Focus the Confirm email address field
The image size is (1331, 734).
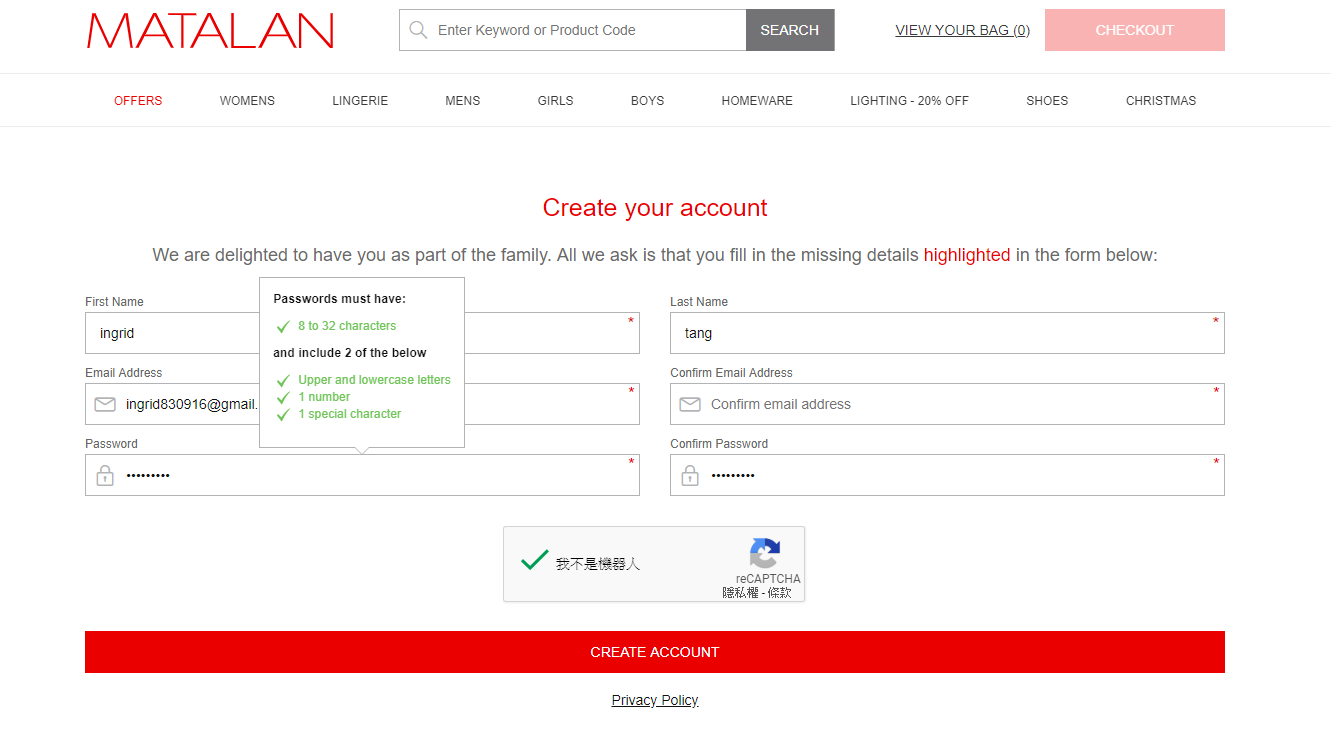coord(950,405)
